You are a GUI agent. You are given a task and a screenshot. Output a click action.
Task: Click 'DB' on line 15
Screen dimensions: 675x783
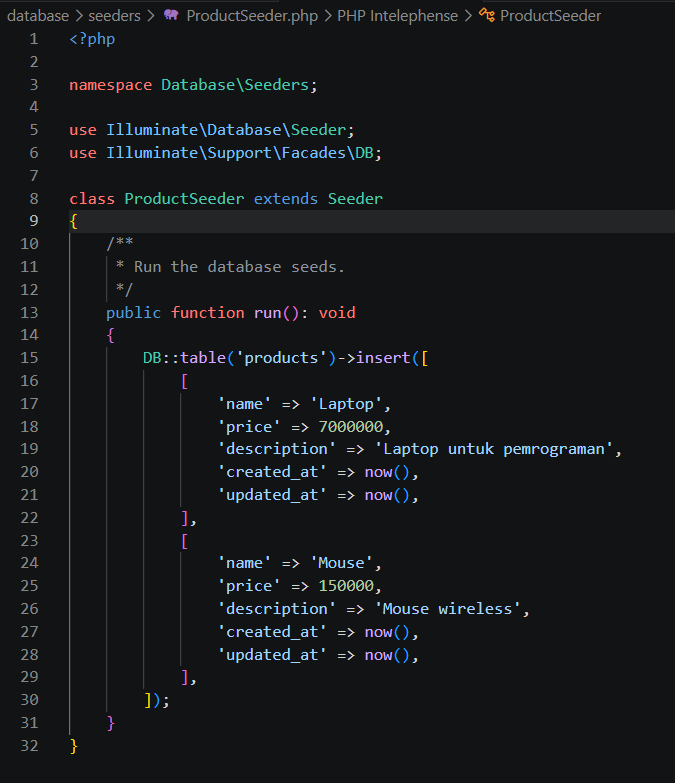point(152,358)
